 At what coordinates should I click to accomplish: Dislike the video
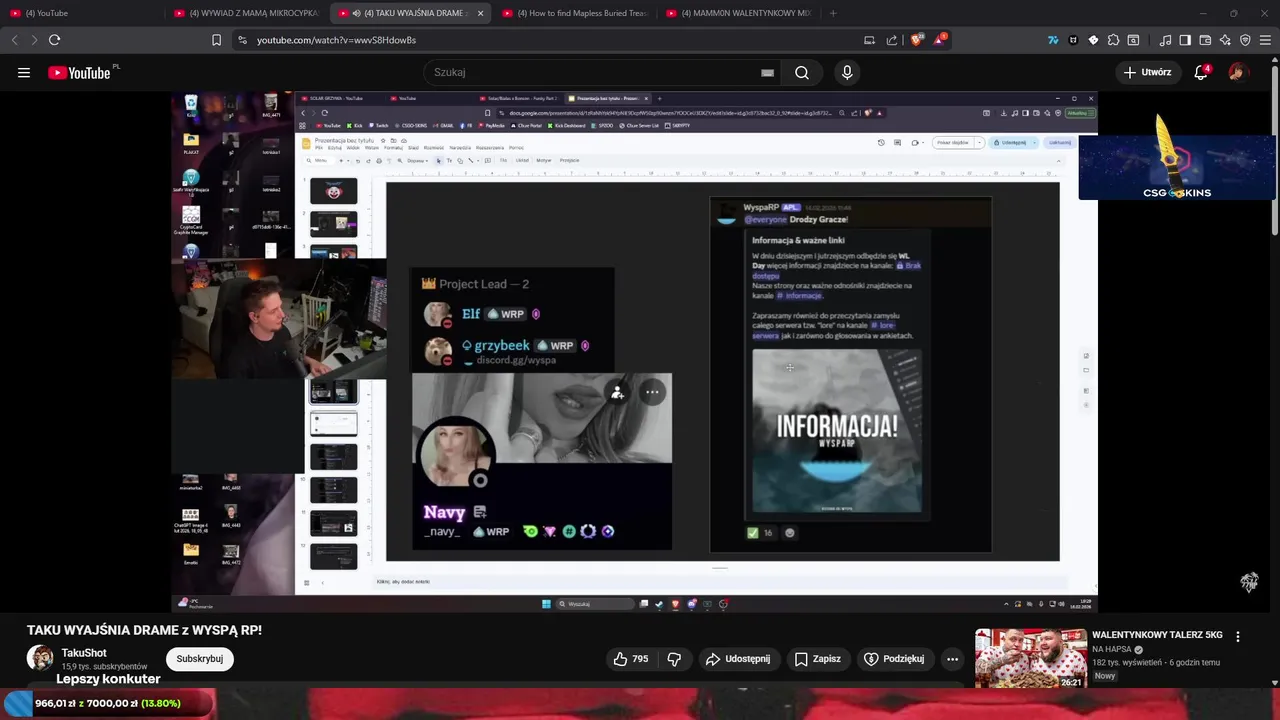674,659
